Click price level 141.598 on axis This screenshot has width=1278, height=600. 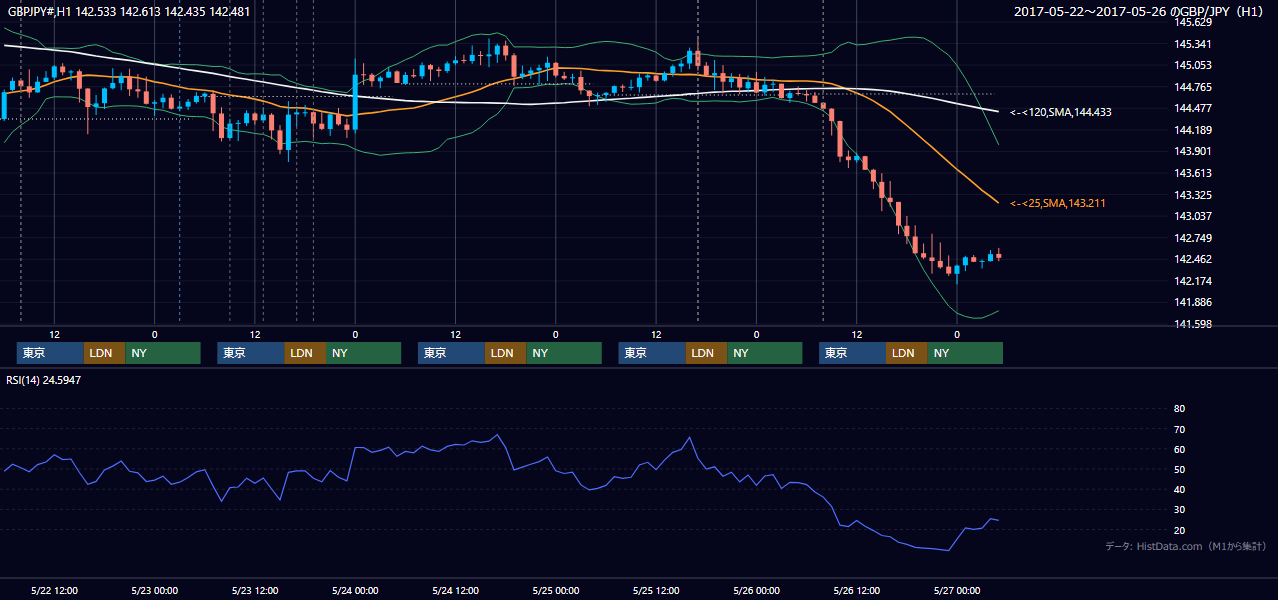(1192, 324)
